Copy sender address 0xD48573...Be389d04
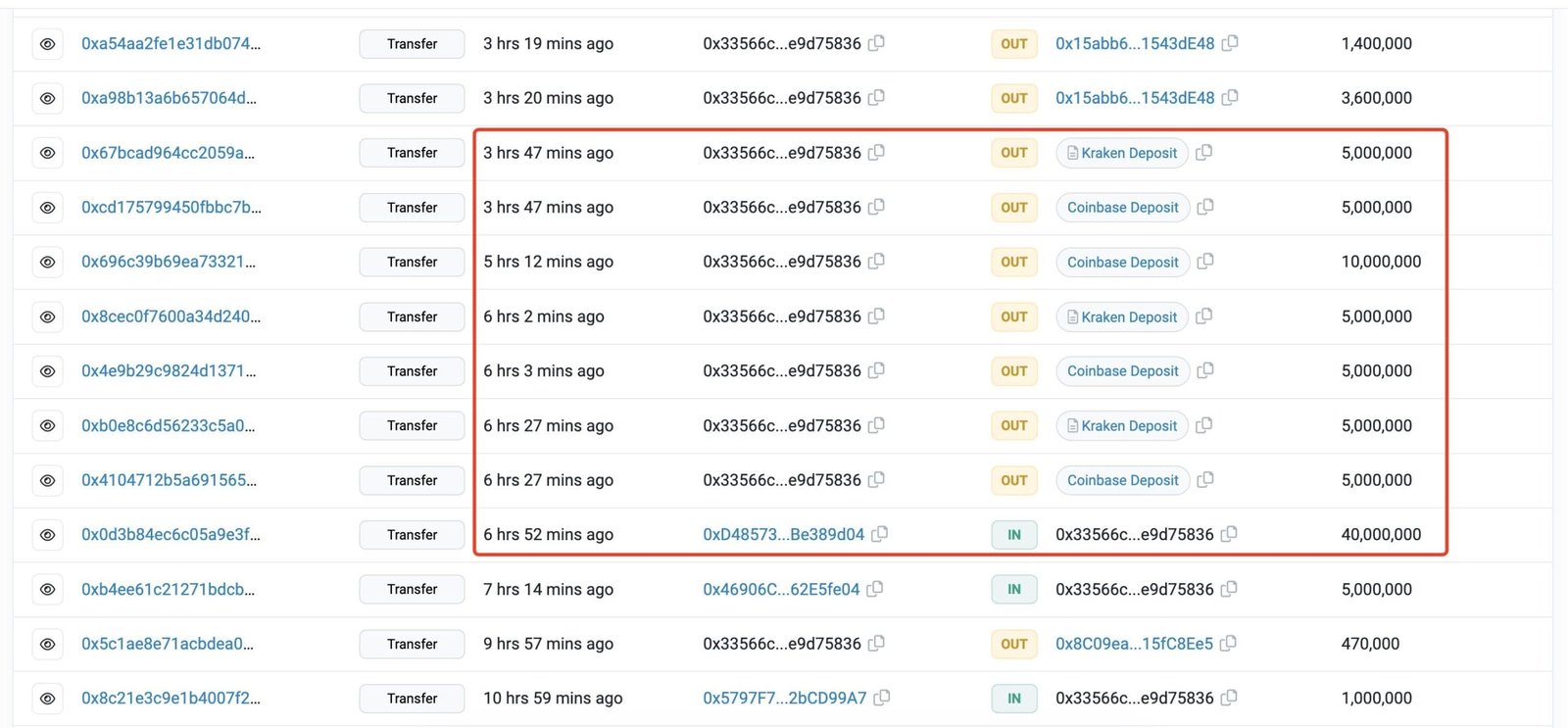The width and height of the screenshot is (1568, 728). click(880, 534)
